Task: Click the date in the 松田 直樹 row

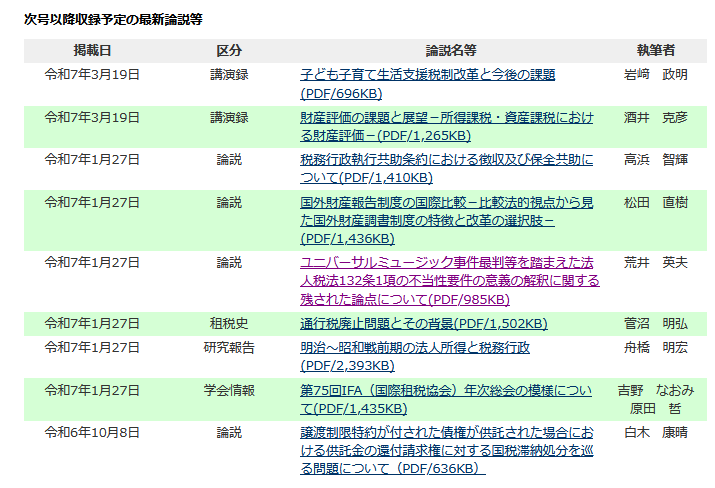Action: pyautogui.click(x=92, y=202)
